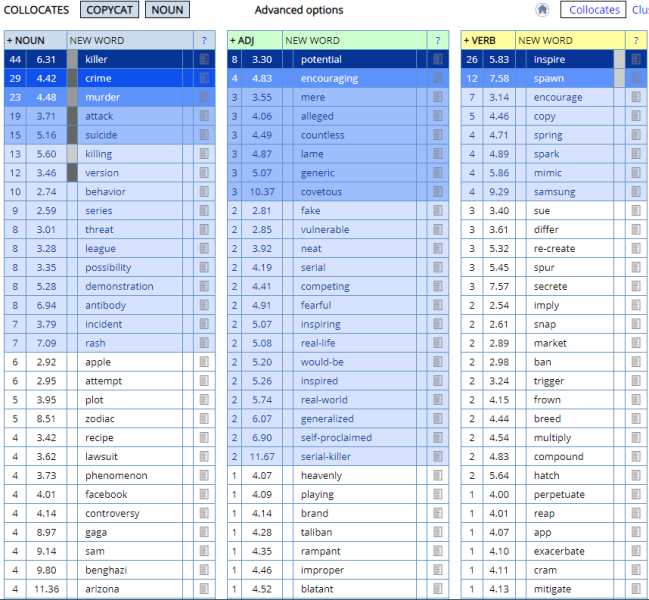
Task: Open Advanced options
Action: (x=299, y=10)
